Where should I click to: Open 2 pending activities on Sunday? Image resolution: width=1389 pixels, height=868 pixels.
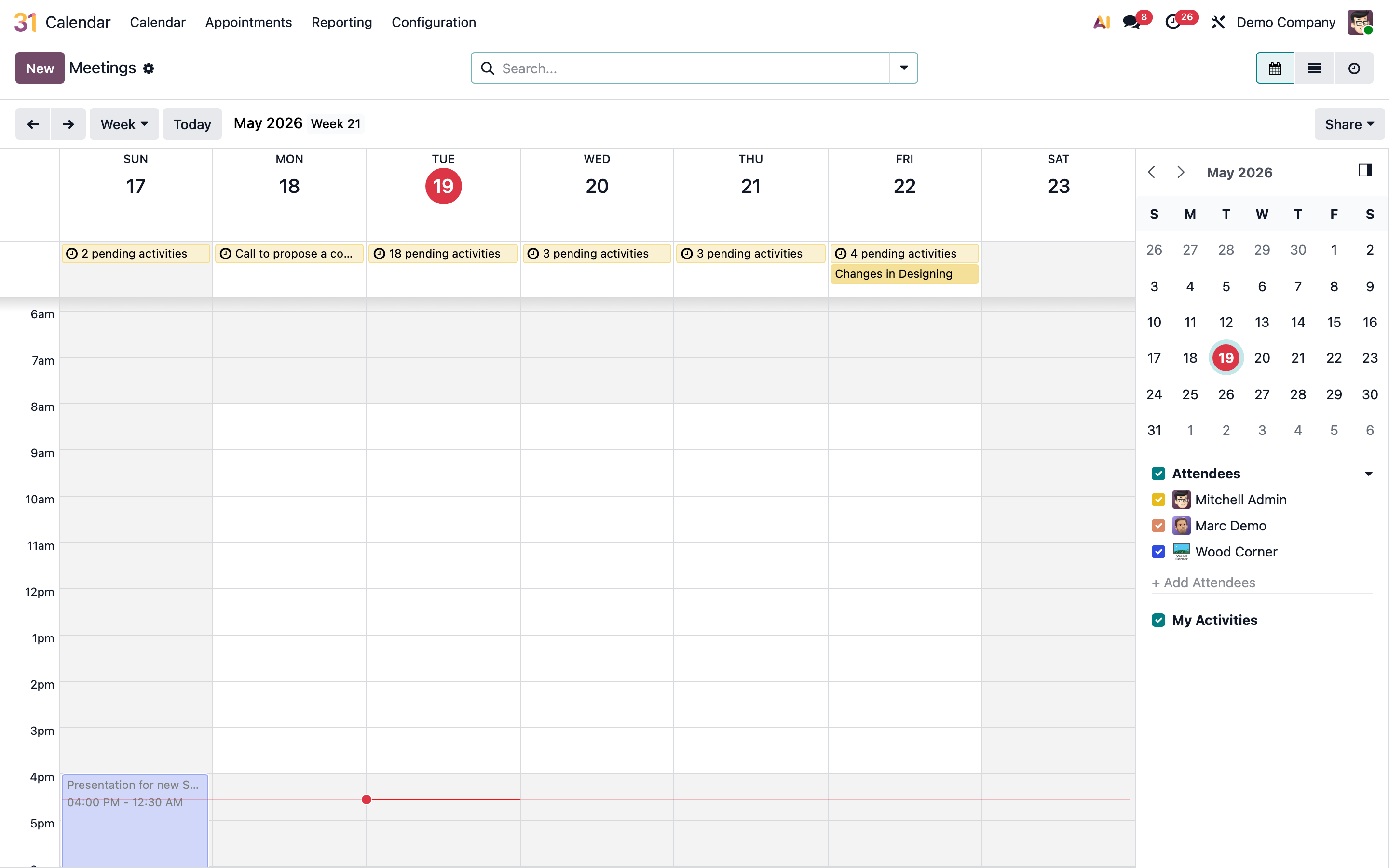click(x=136, y=253)
